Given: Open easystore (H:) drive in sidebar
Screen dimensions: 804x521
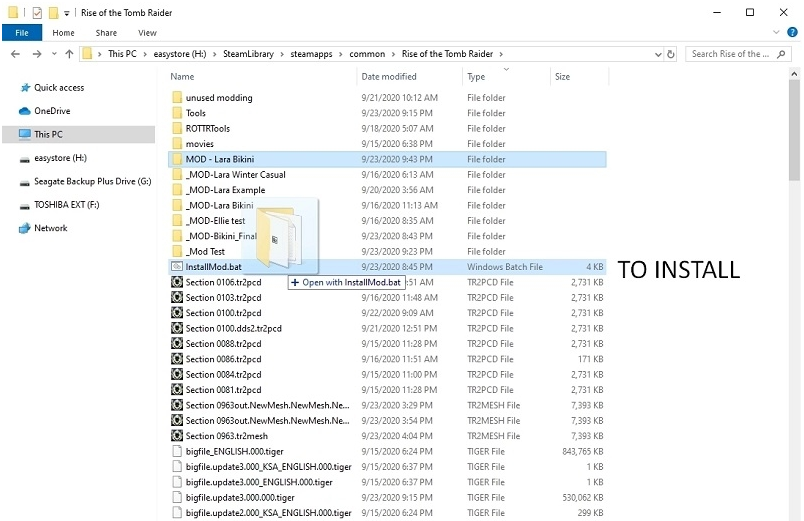Looking at the screenshot, I should pyautogui.click(x=60, y=158).
